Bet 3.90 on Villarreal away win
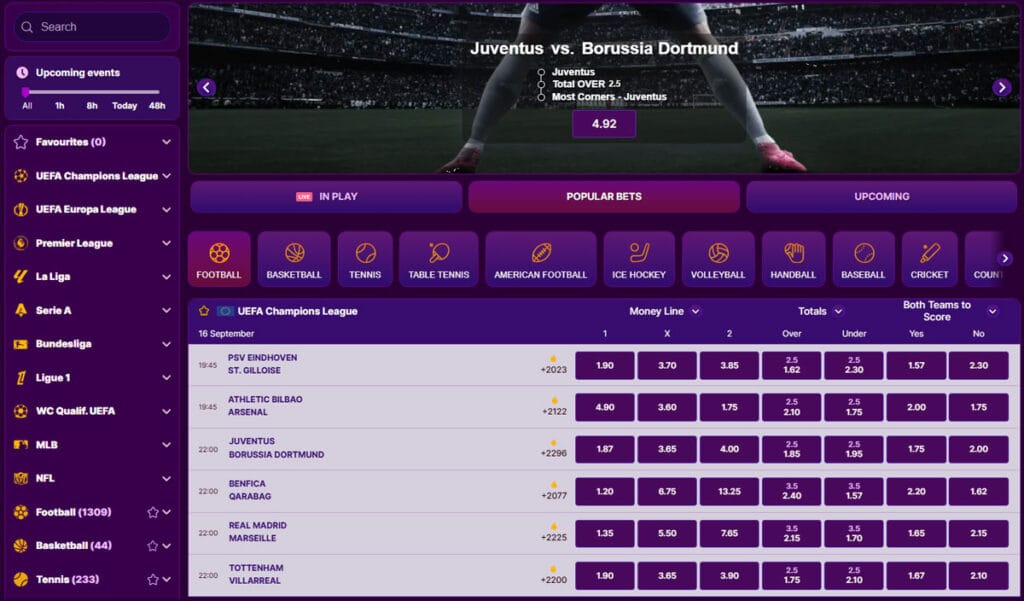 (729, 576)
